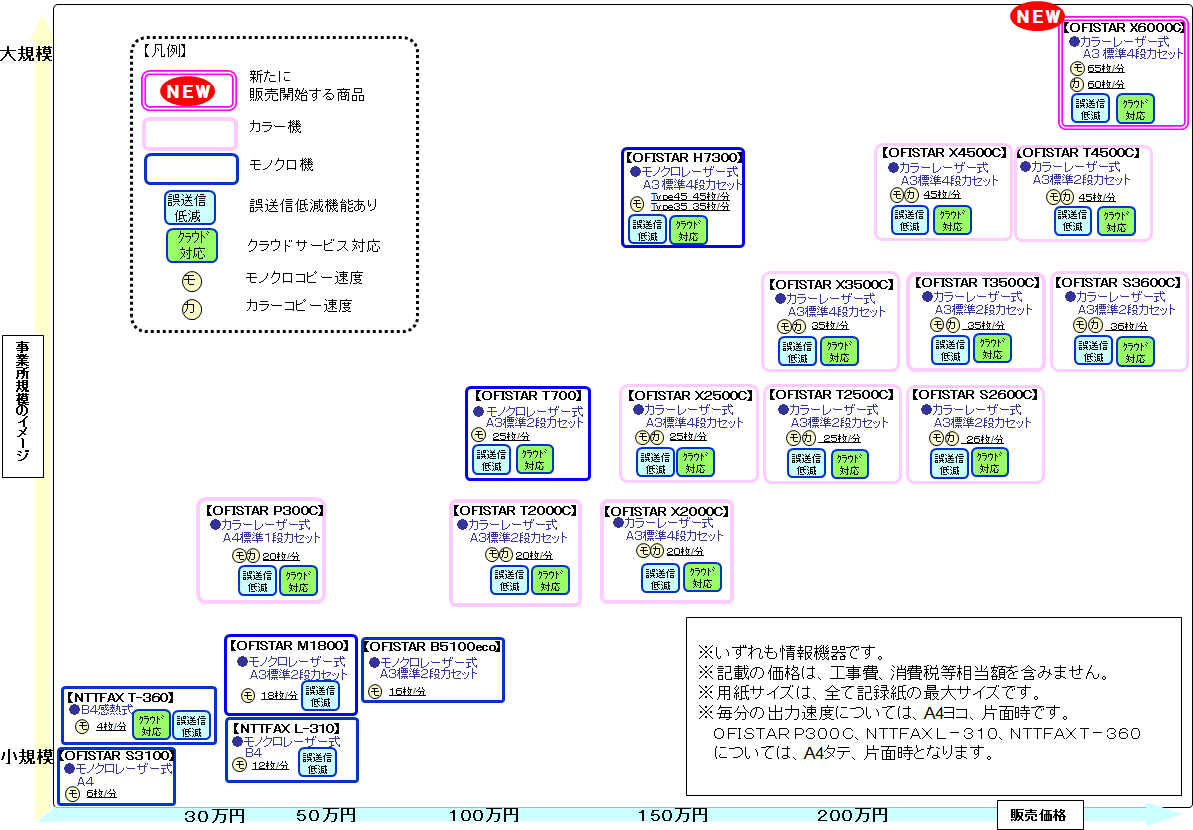
Task: Select the 誤送信低減 badge in OFISTAR H7300
Action: coord(647,230)
